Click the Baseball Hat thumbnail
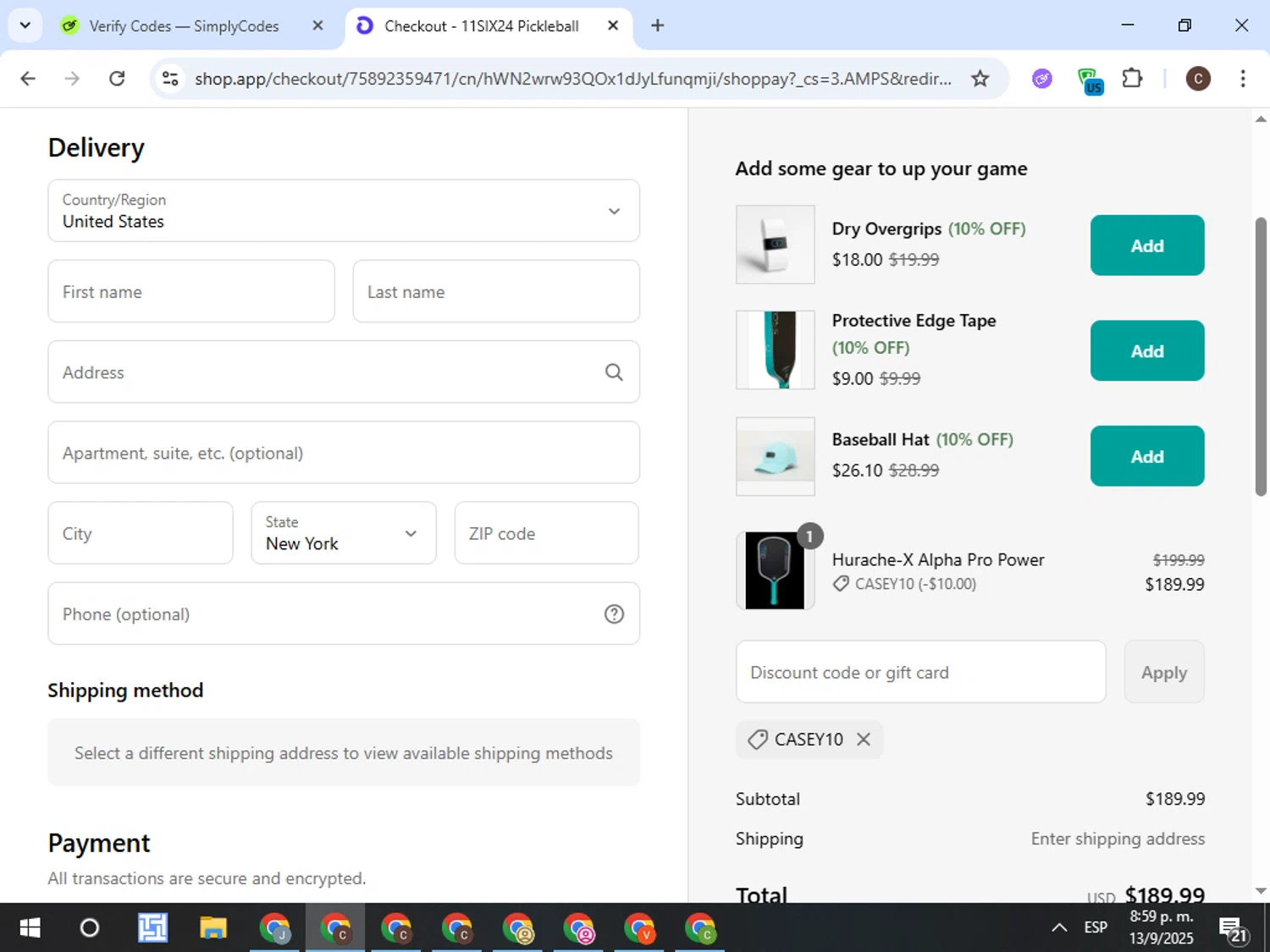This screenshot has height=952, width=1270. pyautogui.click(x=776, y=456)
